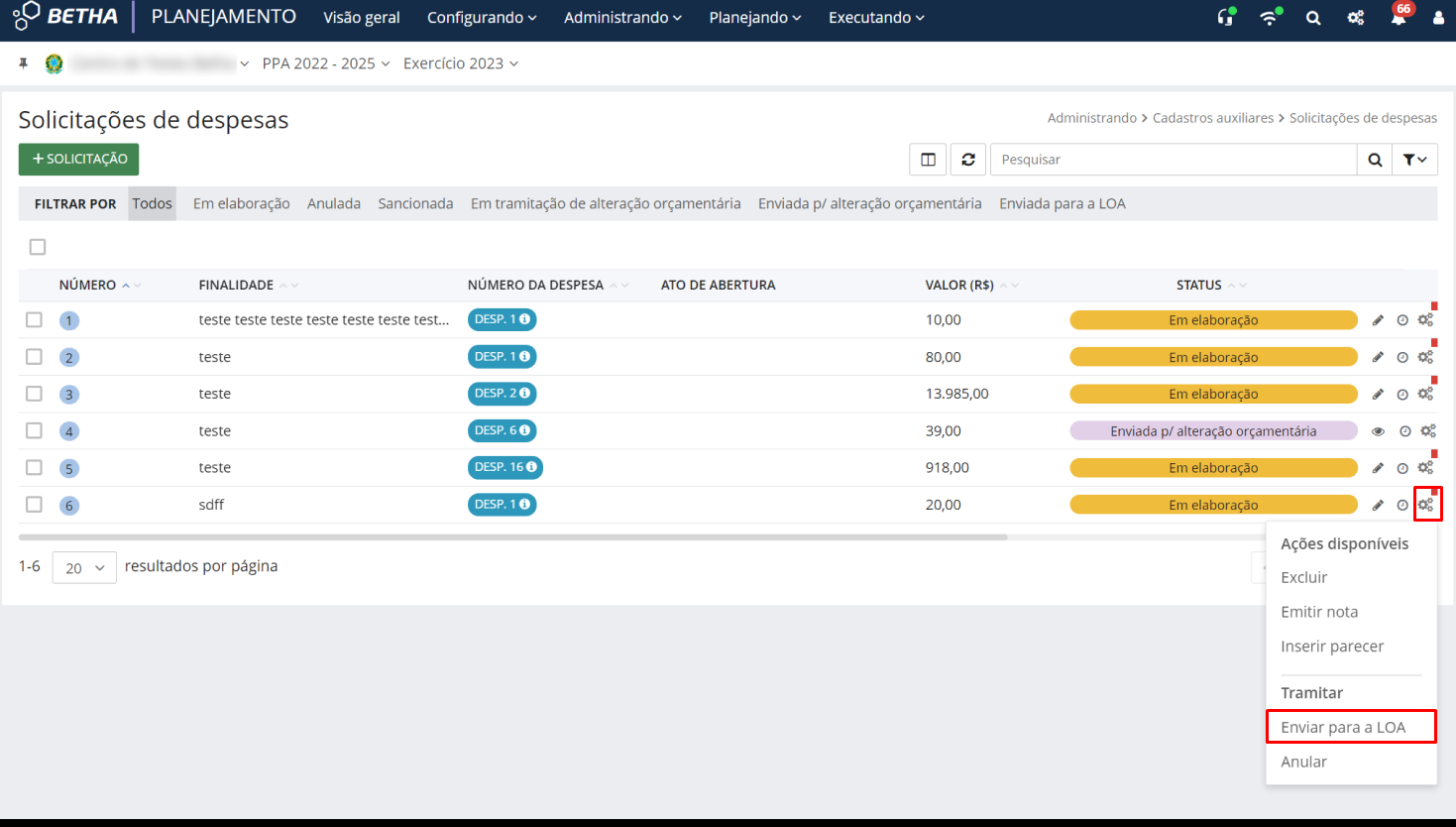Click the Betha logo
This screenshot has width=1456, height=827.
tap(65, 16)
